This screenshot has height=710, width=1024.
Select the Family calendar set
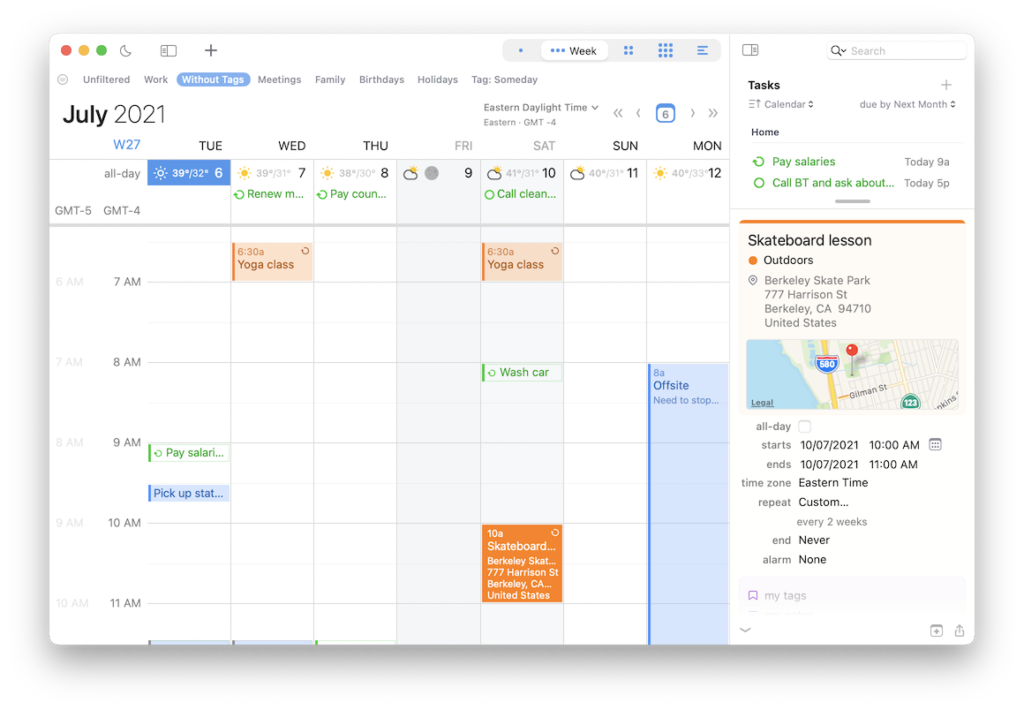(330, 80)
